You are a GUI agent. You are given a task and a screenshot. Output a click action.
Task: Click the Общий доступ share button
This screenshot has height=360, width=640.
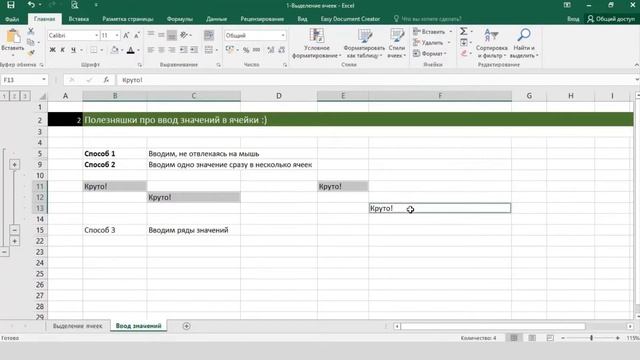611,19
